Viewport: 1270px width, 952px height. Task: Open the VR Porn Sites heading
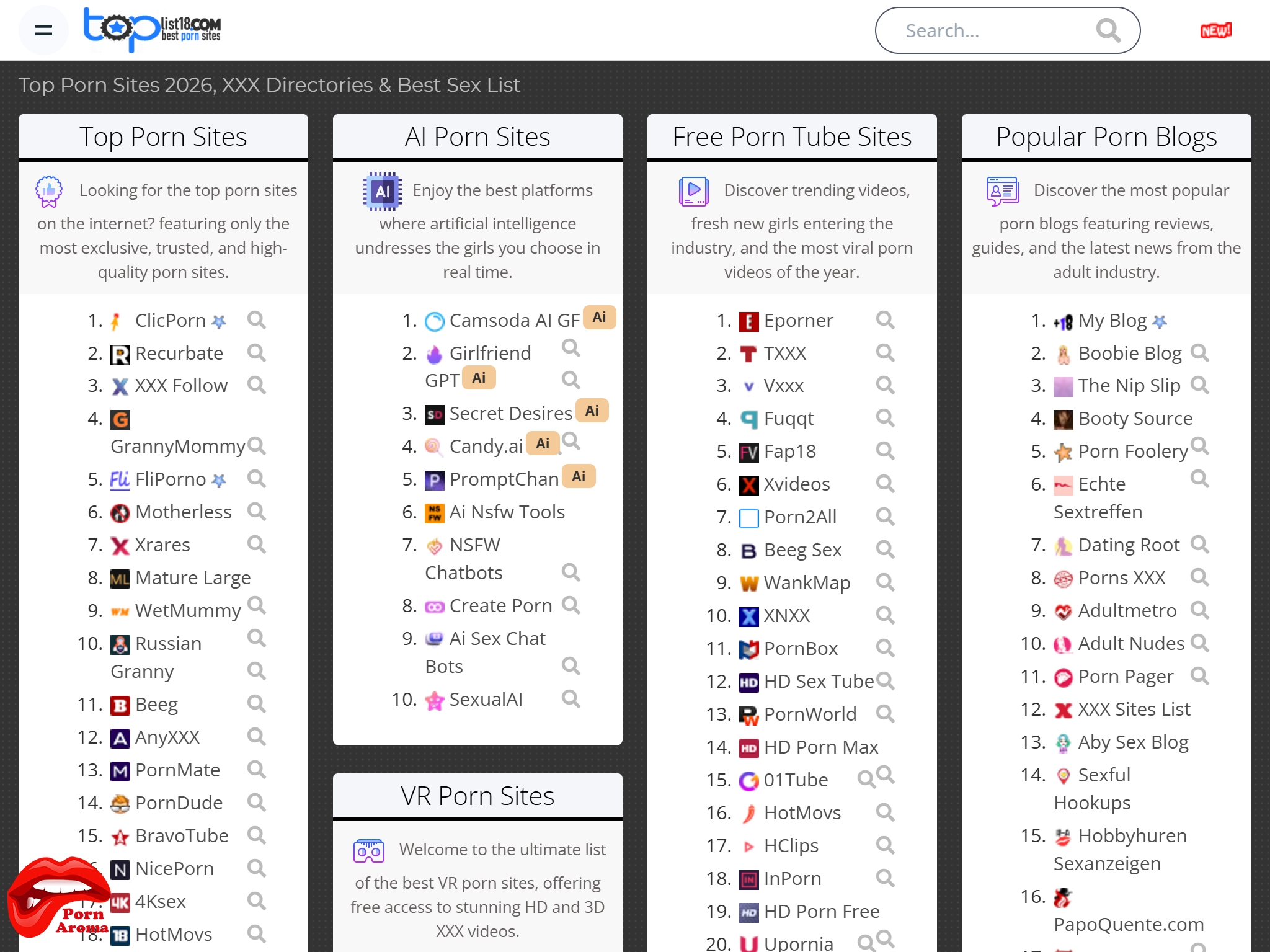(477, 796)
